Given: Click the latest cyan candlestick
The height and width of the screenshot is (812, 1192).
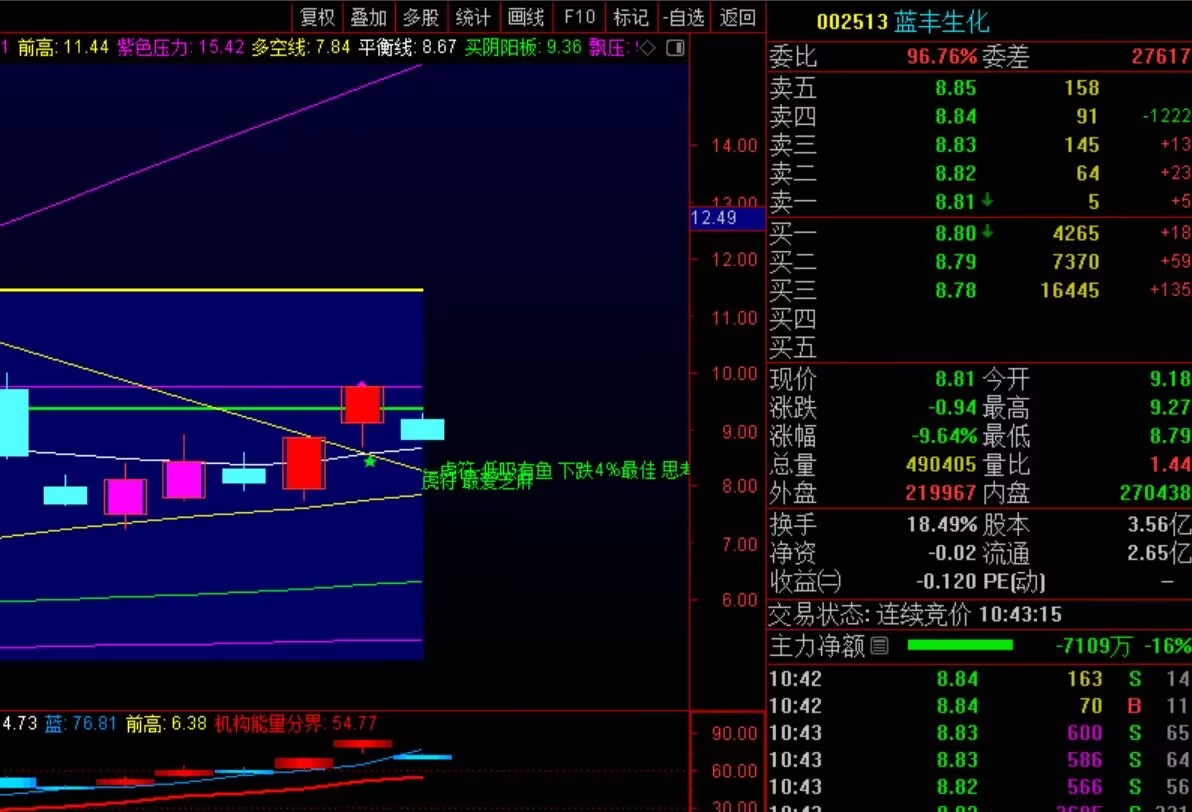Looking at the screenshot, I should point(423,429).
